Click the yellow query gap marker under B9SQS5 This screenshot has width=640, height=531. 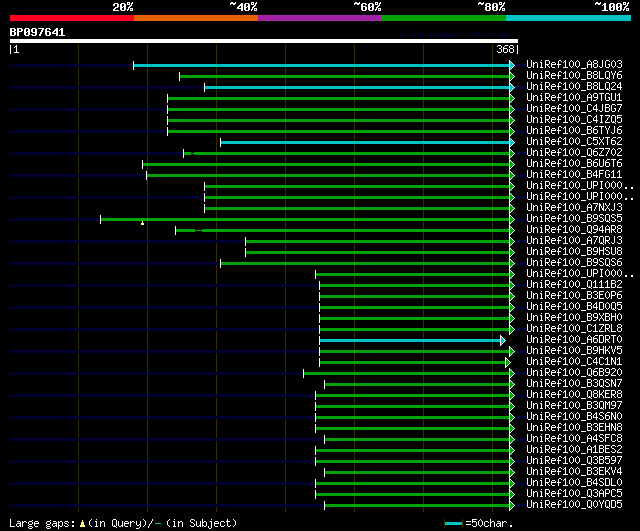[x=142, y=223]
